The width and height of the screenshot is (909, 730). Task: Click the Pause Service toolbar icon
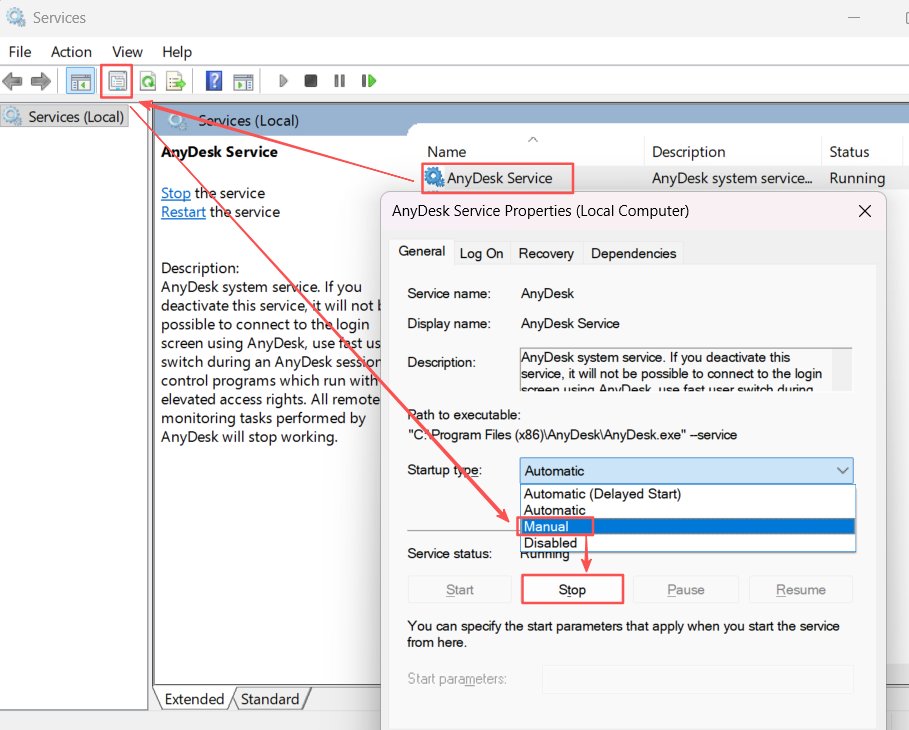tap(339, 81)
